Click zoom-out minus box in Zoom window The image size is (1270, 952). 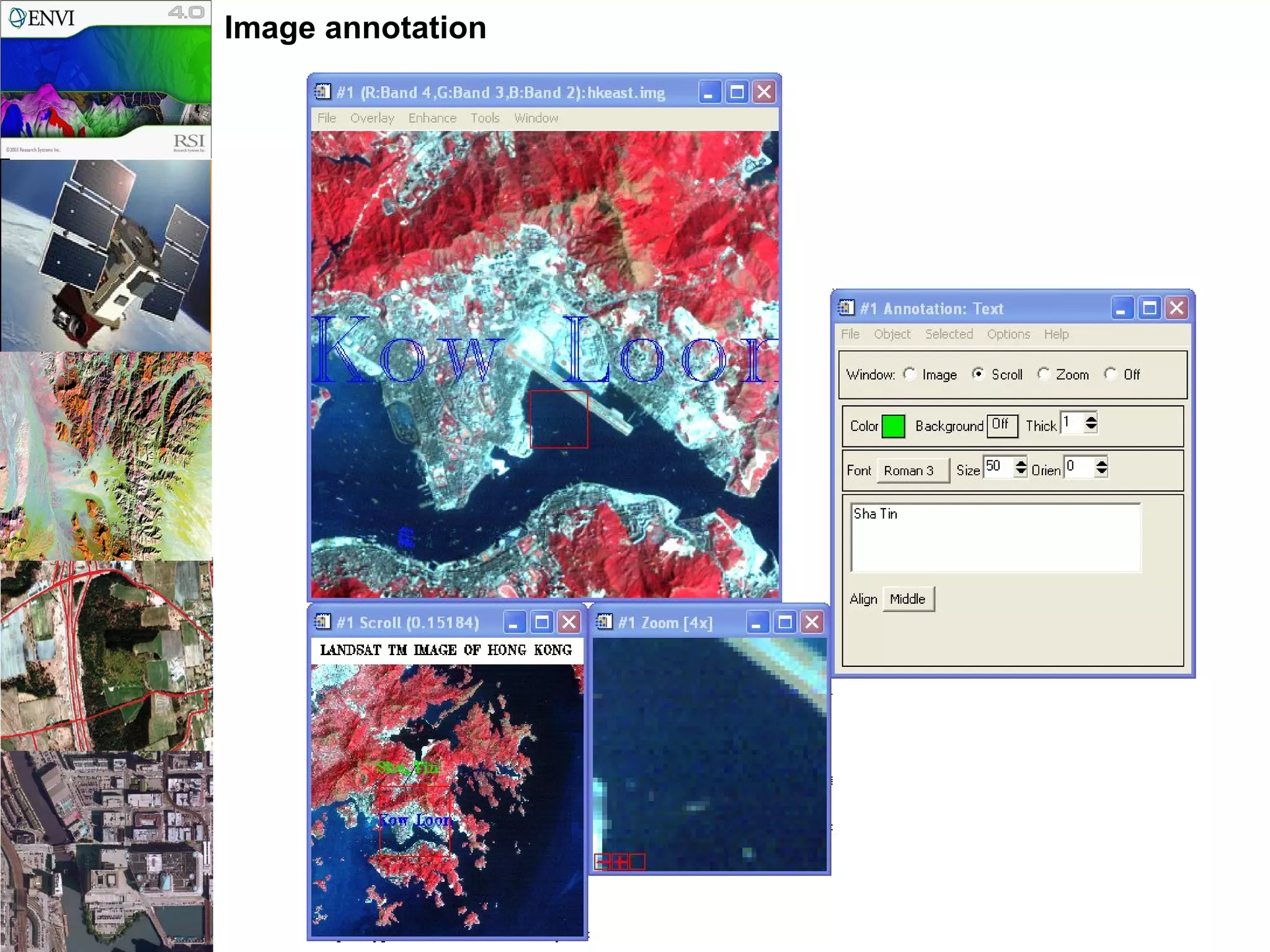[x=602, y=862]
